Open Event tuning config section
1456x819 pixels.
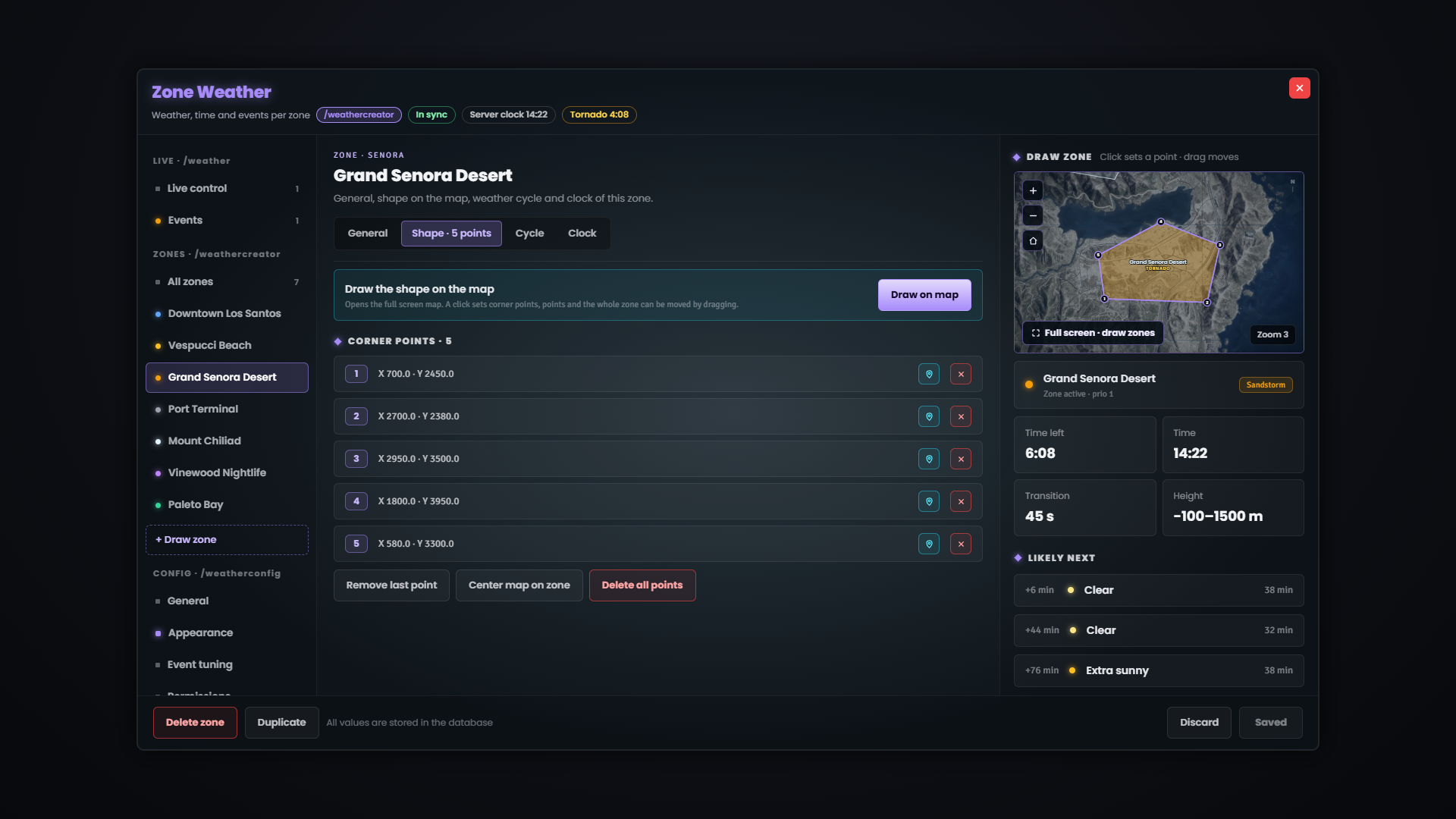pos(227,665)
